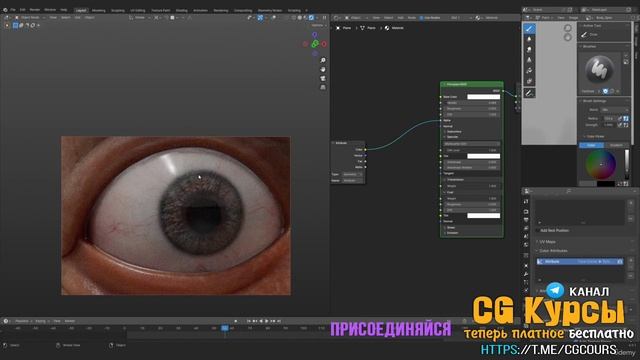Open the viewport Object menu

[89, 18]
